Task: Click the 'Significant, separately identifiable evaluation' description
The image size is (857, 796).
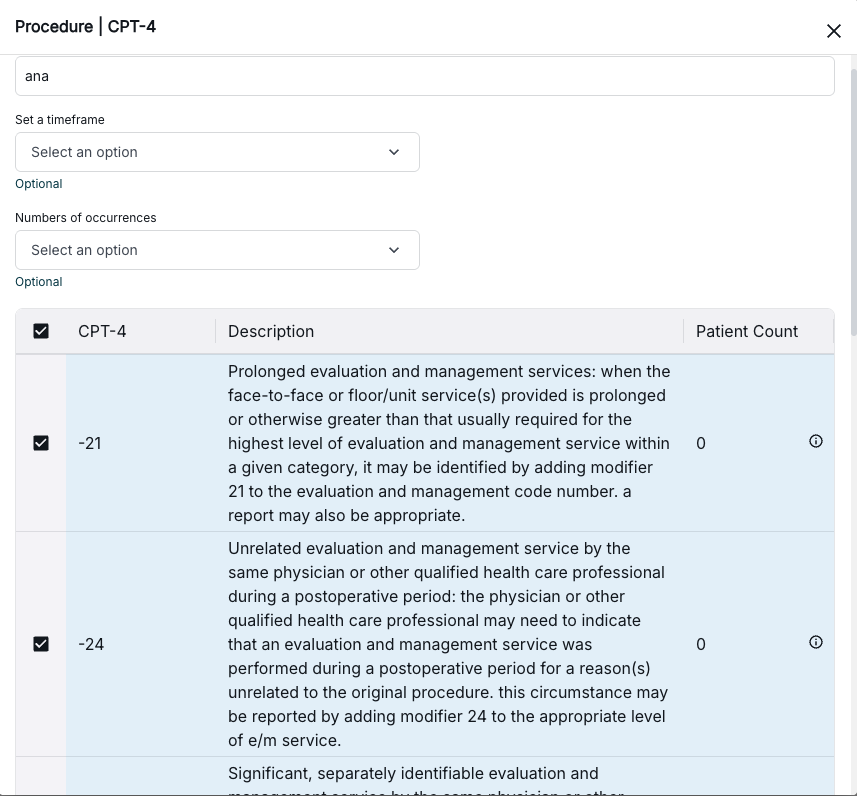Action: tap(426, 780)
